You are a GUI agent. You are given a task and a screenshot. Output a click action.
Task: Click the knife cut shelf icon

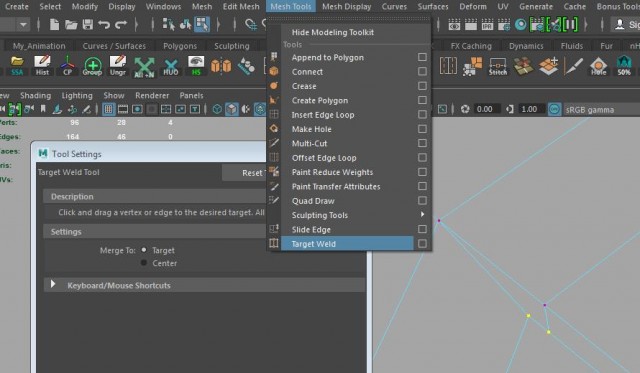573,66
